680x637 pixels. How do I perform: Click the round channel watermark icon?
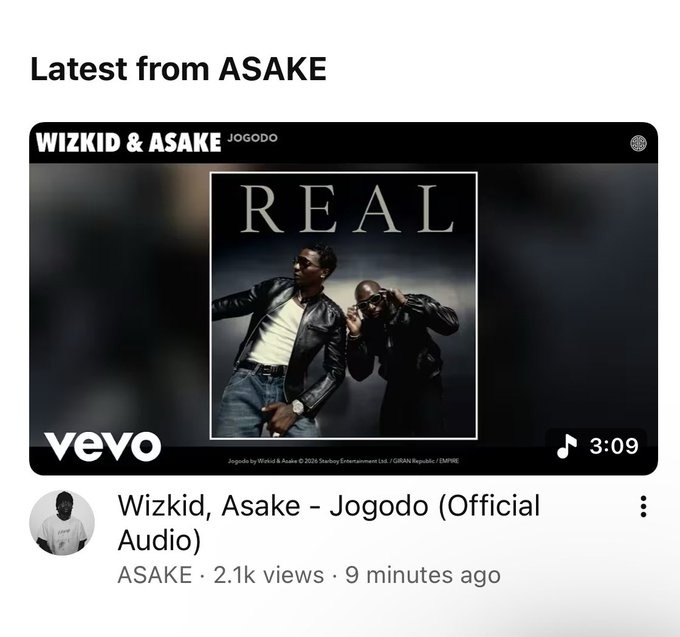pyautogui.click(x=638, y=144)
